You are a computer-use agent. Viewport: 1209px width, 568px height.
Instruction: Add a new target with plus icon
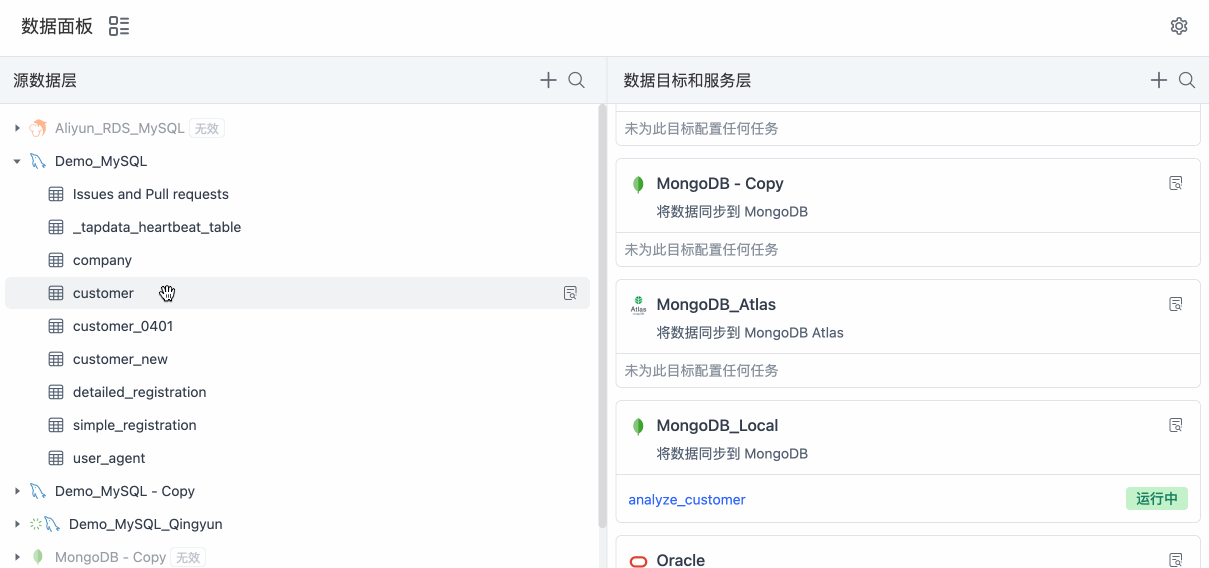1158,80
